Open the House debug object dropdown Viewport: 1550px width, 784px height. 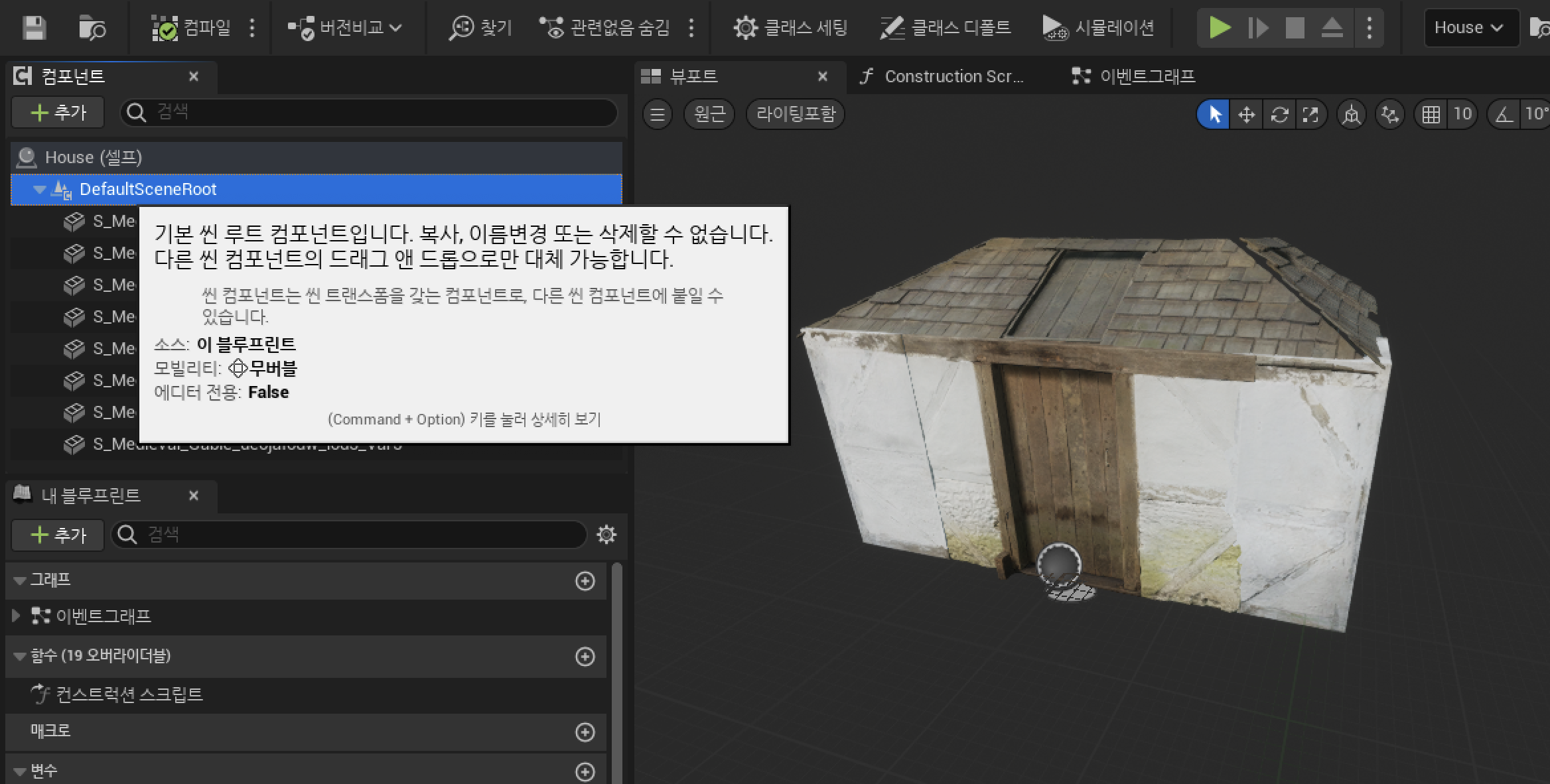(1470, 28)
